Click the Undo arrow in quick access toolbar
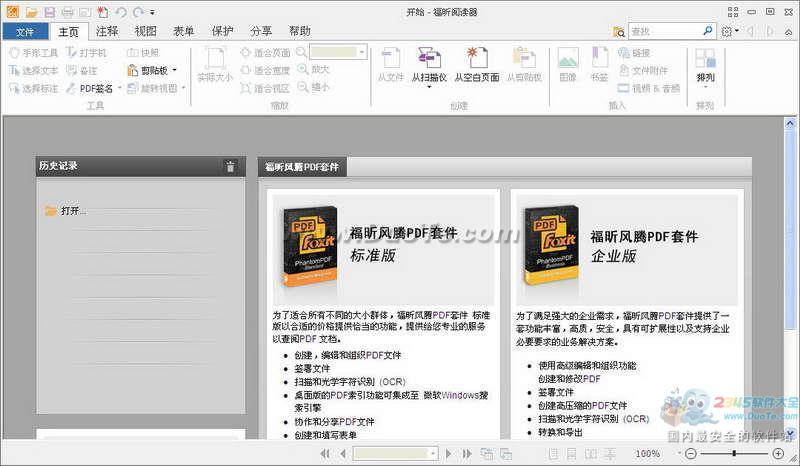800x466 pixels. [x=121, y=12]
